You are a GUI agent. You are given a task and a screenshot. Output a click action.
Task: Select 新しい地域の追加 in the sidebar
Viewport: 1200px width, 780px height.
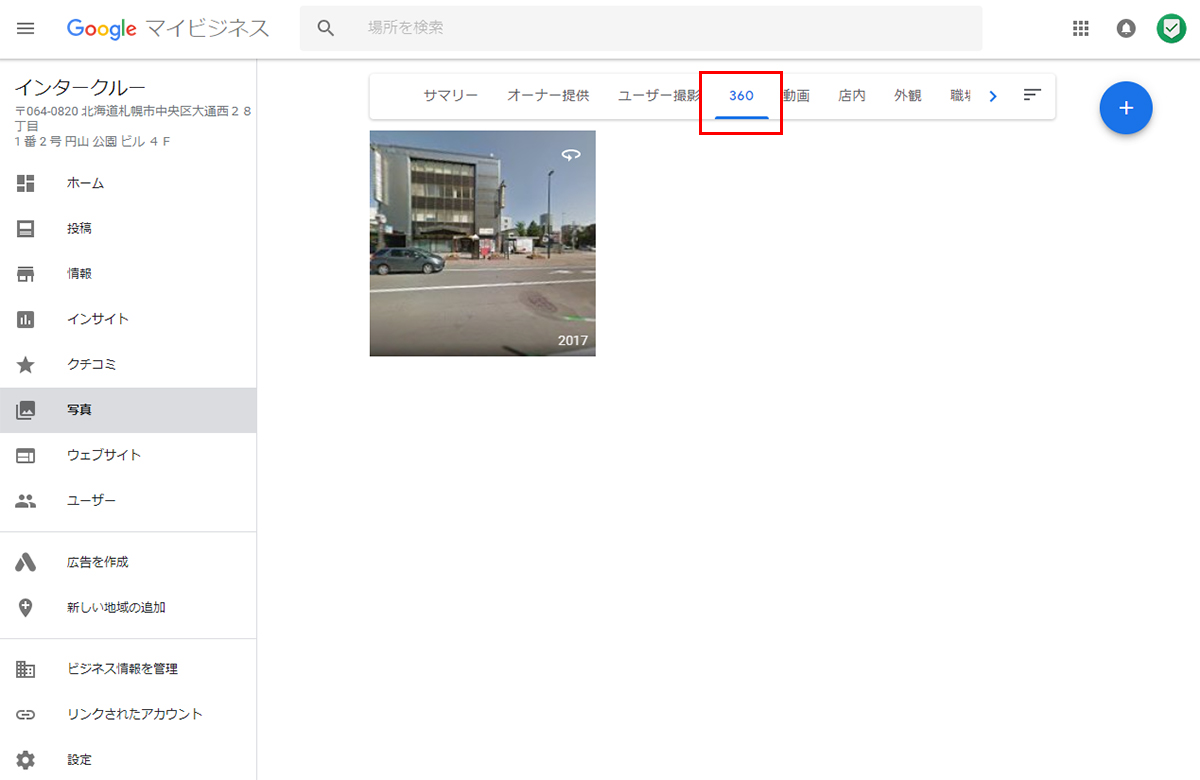point(128,607)
